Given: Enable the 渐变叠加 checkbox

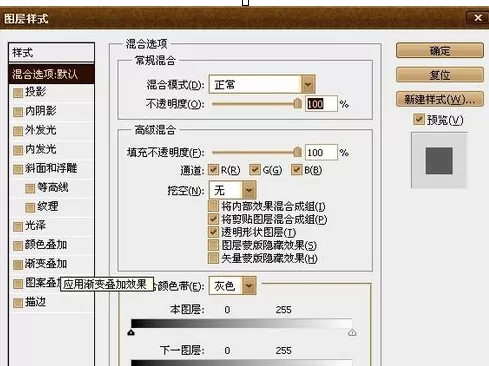Looking at the screenshot, I should tap(18, 265).
